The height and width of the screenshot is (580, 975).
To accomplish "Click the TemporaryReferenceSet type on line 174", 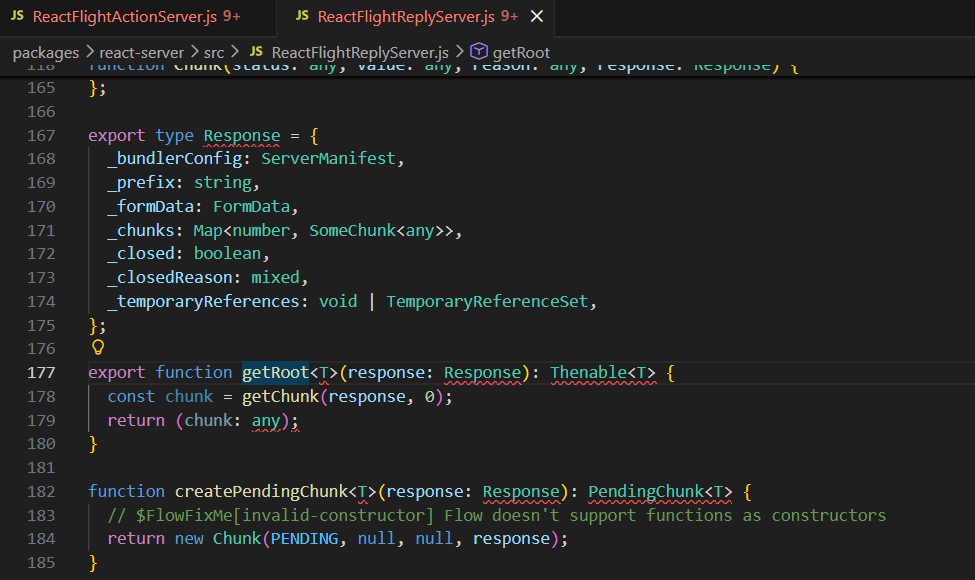I will [x=487, y=301].
